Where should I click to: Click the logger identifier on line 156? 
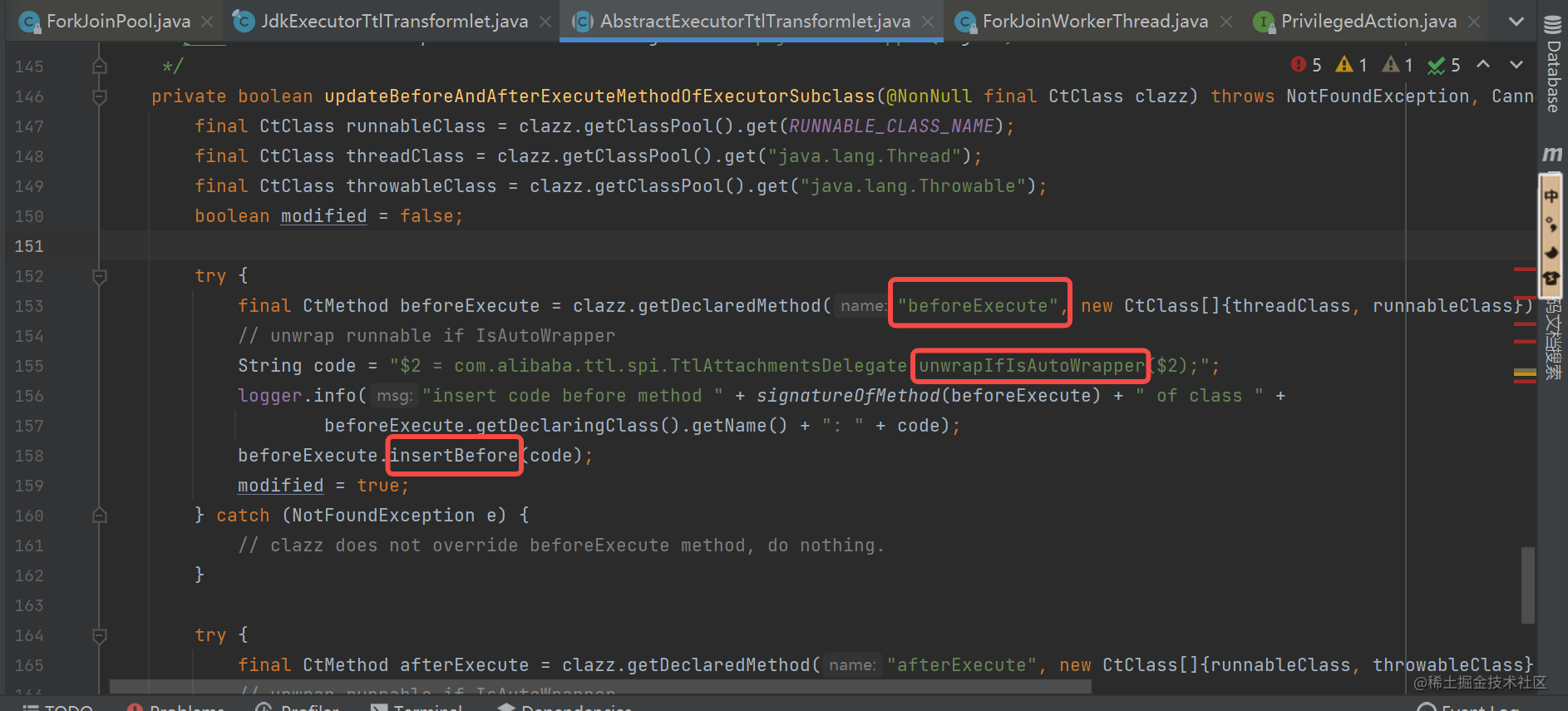tap(270, 396)
